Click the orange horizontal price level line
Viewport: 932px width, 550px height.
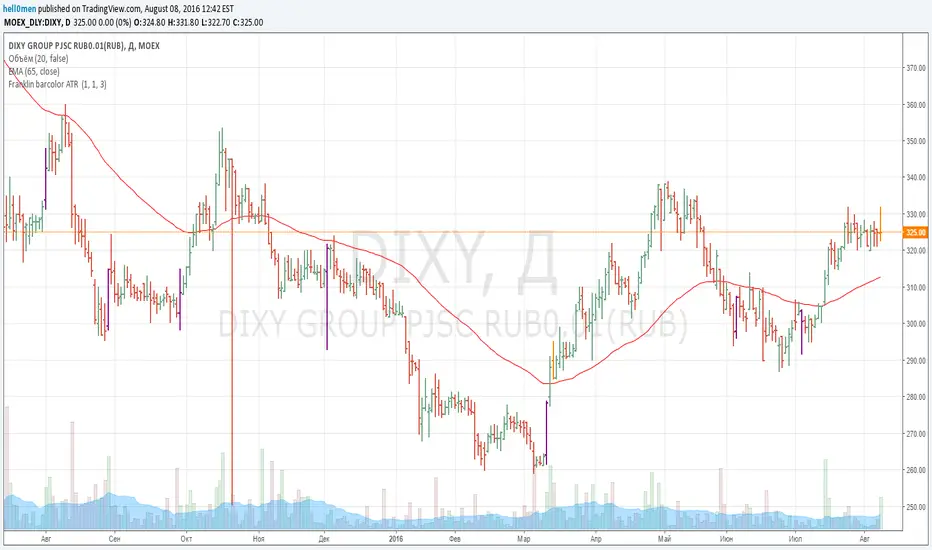(452, 232)
